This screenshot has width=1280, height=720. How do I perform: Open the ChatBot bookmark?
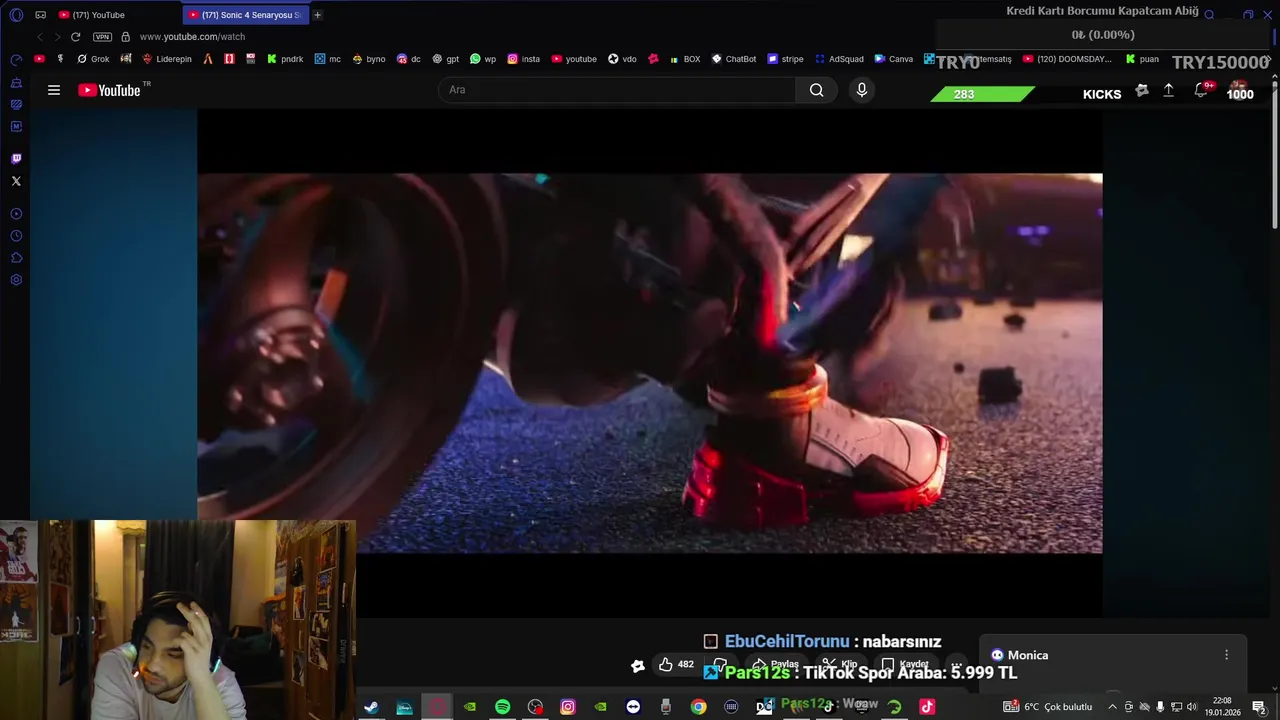click(x=734, y=59)
